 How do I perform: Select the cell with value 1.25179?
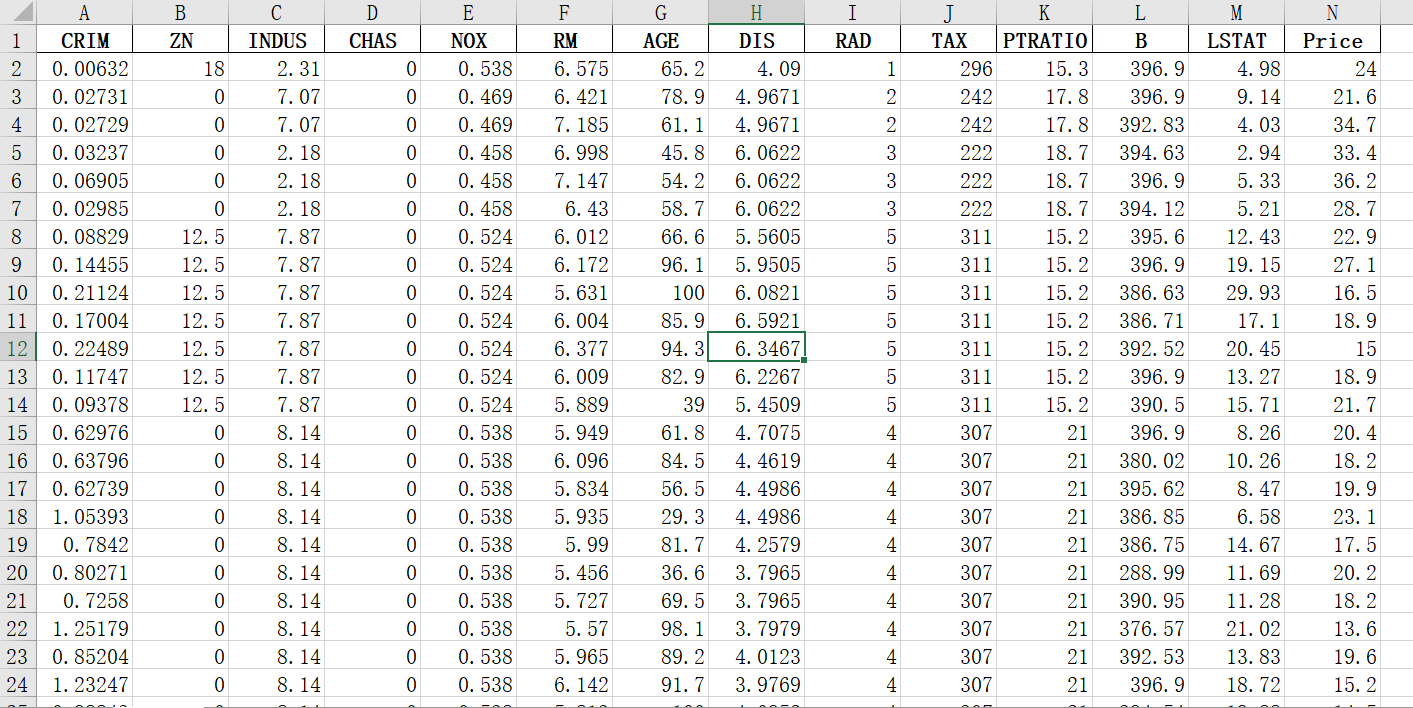[84, 629]
